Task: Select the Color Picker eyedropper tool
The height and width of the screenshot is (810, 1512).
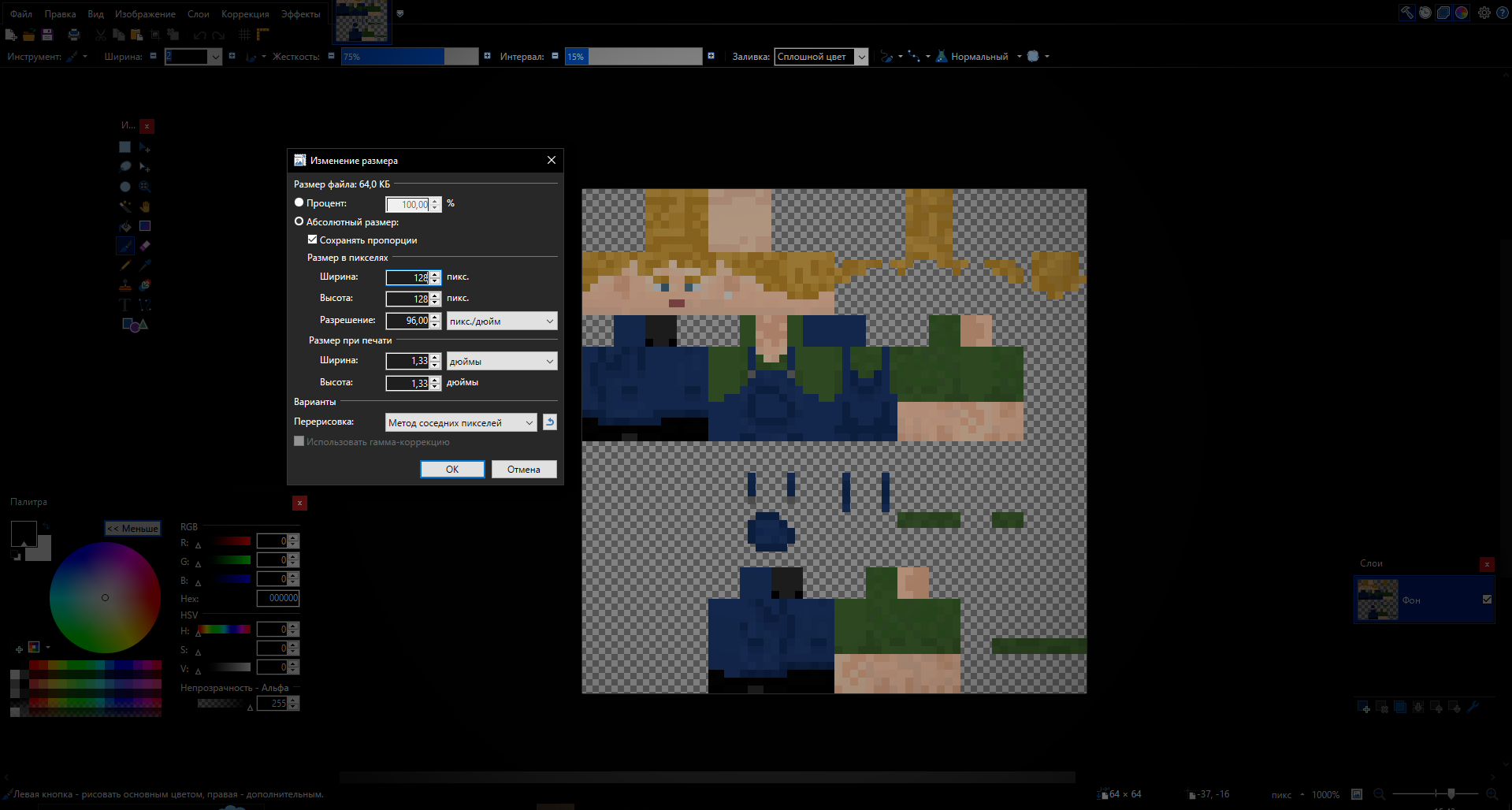Action: coord(145,266)
